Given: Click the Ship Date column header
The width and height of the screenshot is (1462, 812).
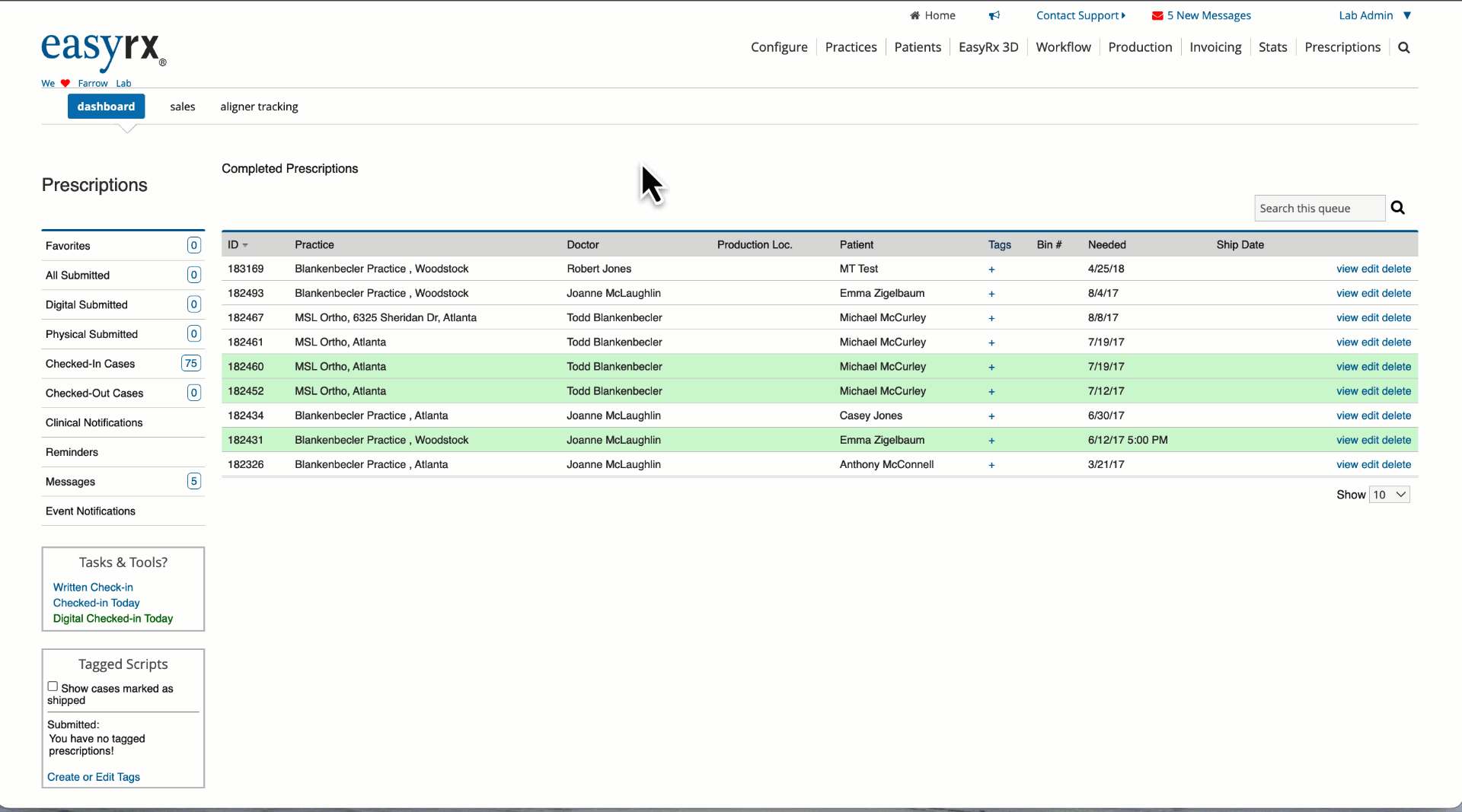Looking at the screenshot, I should [1240, 244].
